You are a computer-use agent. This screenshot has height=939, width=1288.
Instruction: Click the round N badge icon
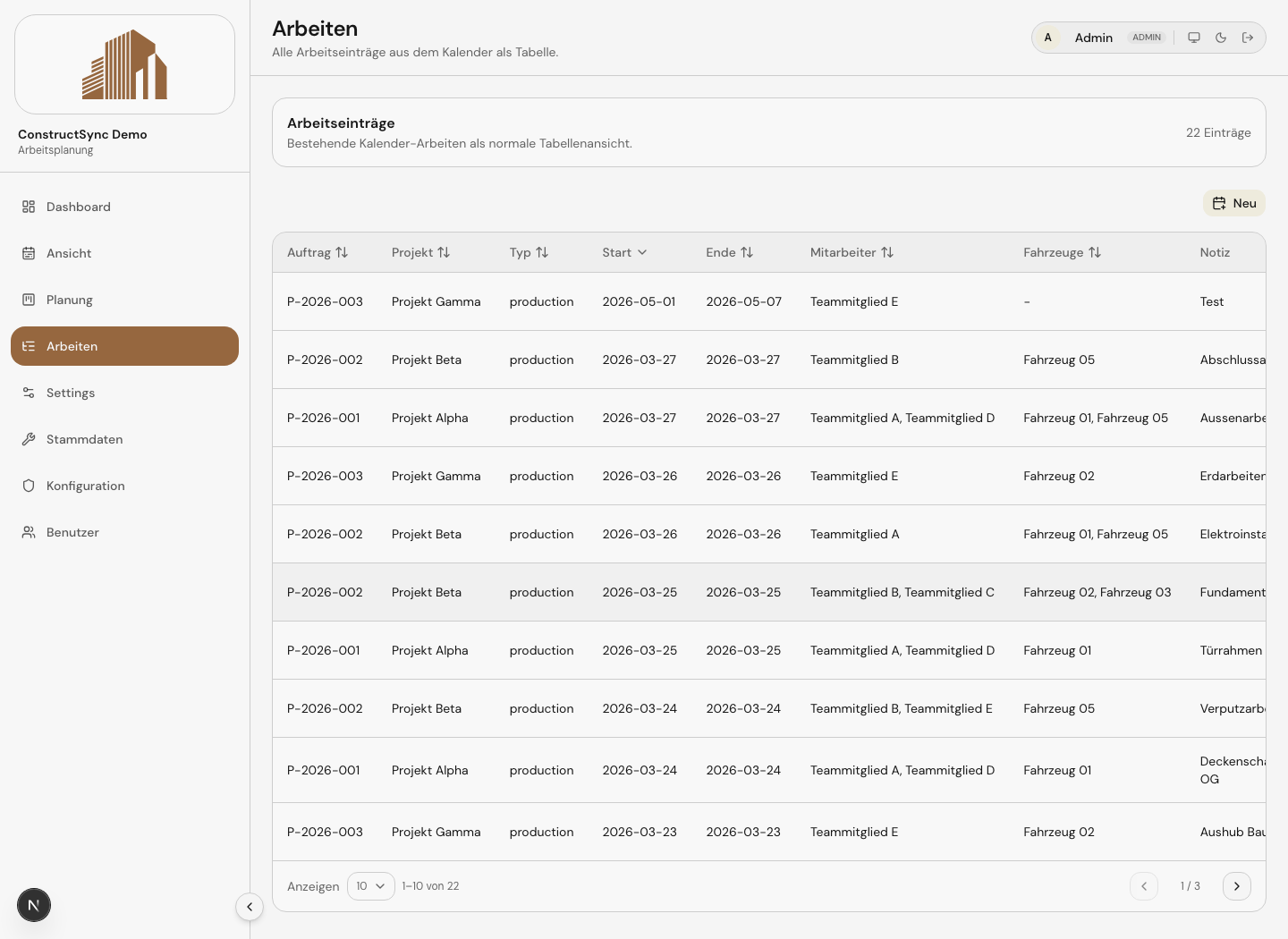34,905
